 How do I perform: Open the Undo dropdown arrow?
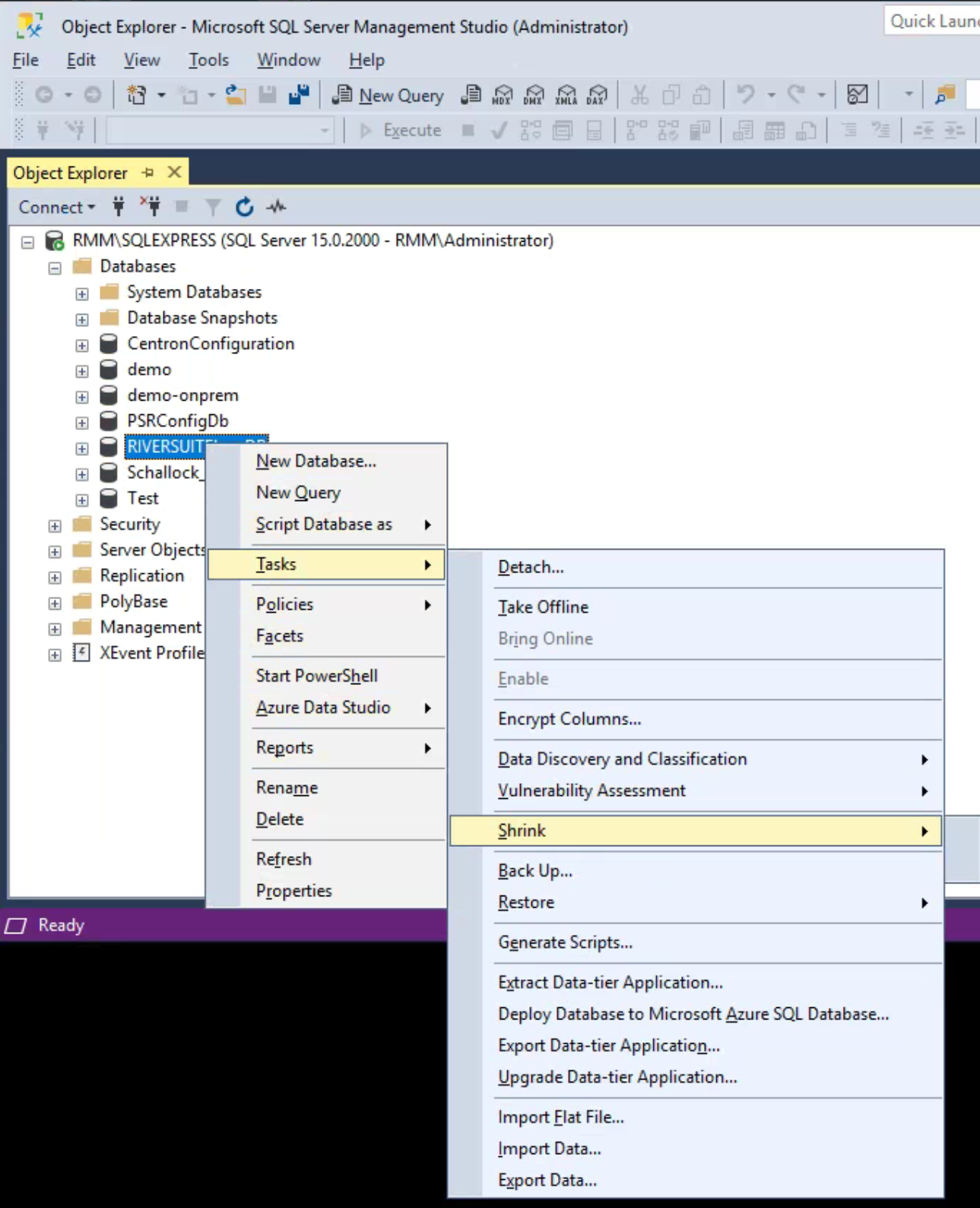771,95
